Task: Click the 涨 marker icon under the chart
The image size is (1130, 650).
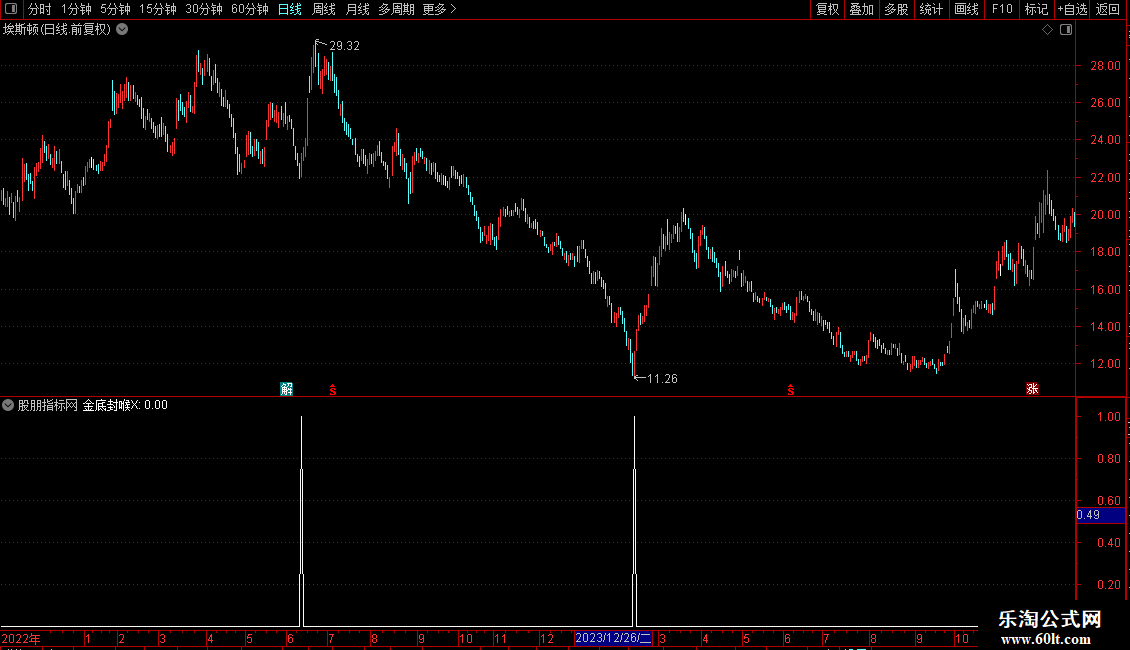Action: pos(1033,389)
